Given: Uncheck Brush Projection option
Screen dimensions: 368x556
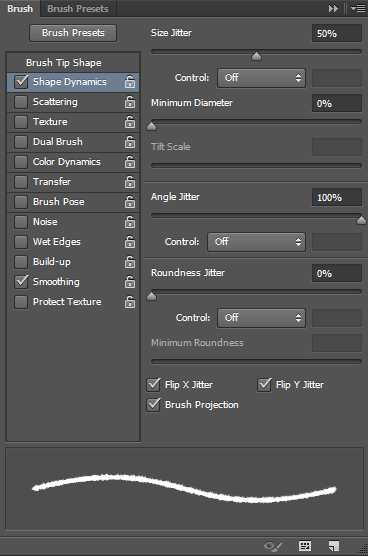Looking at the screenshot, I should (x=153, y=404).
